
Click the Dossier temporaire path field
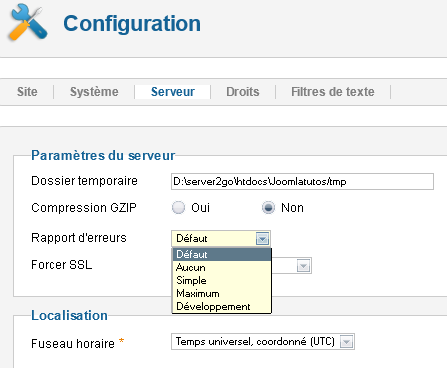coord(302,181)
